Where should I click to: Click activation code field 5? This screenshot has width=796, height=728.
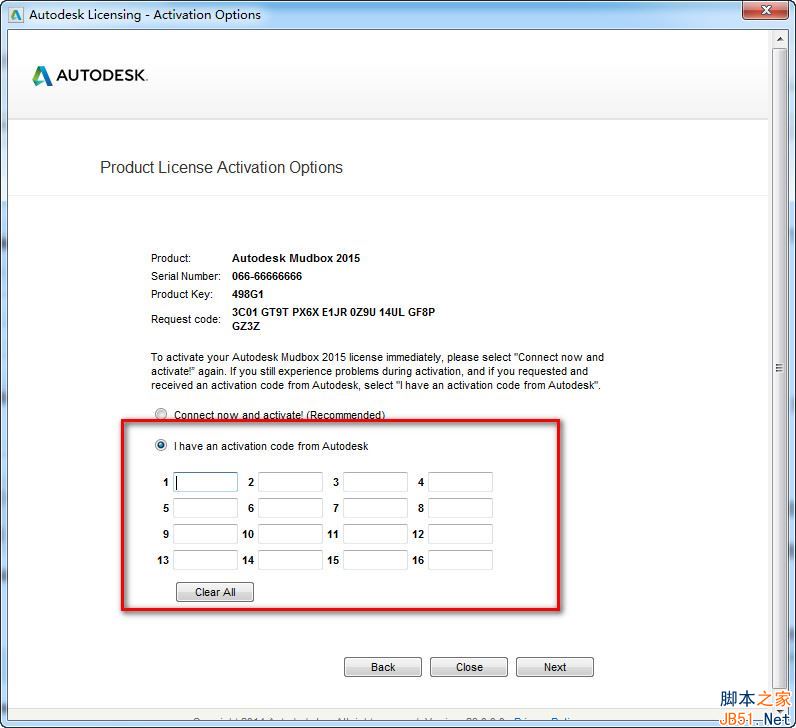pyautogui.click(x=206, y=508)
